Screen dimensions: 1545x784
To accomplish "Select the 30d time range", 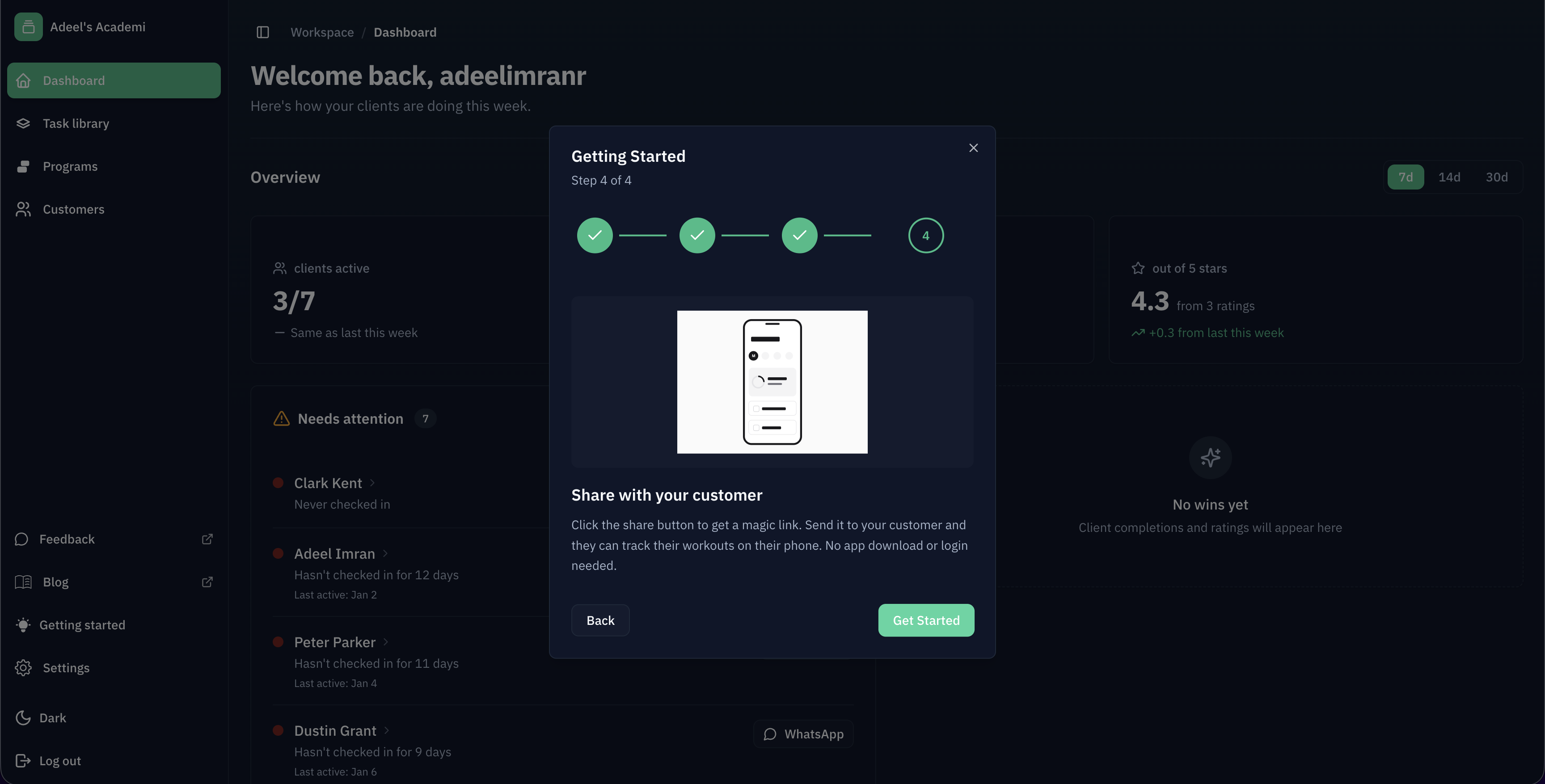I will [1496, 177].
